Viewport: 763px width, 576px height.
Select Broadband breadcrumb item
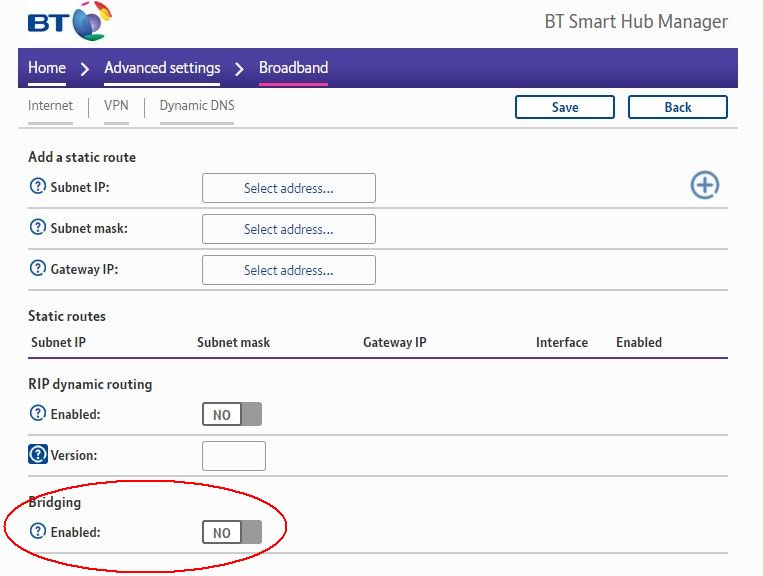[x=293, y=68]
